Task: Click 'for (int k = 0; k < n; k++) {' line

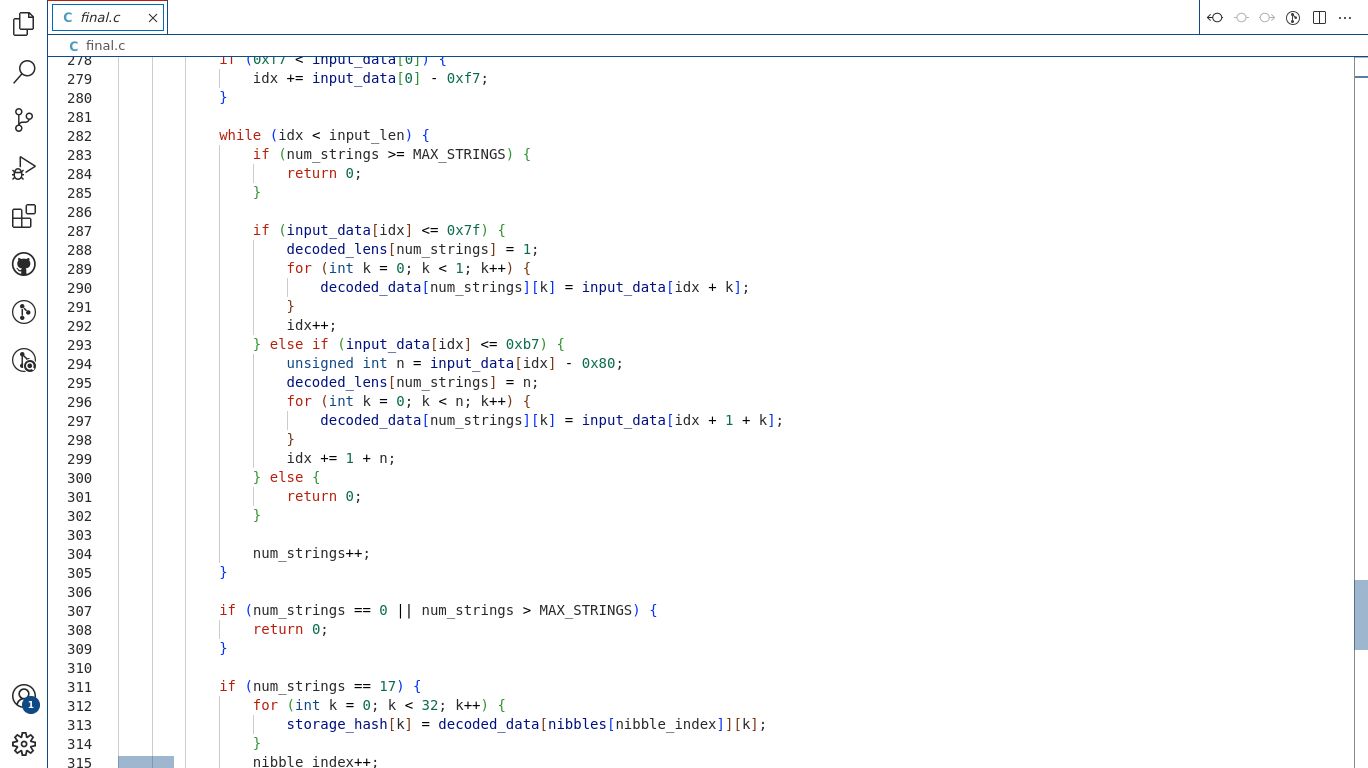Action: coord(409,402)
